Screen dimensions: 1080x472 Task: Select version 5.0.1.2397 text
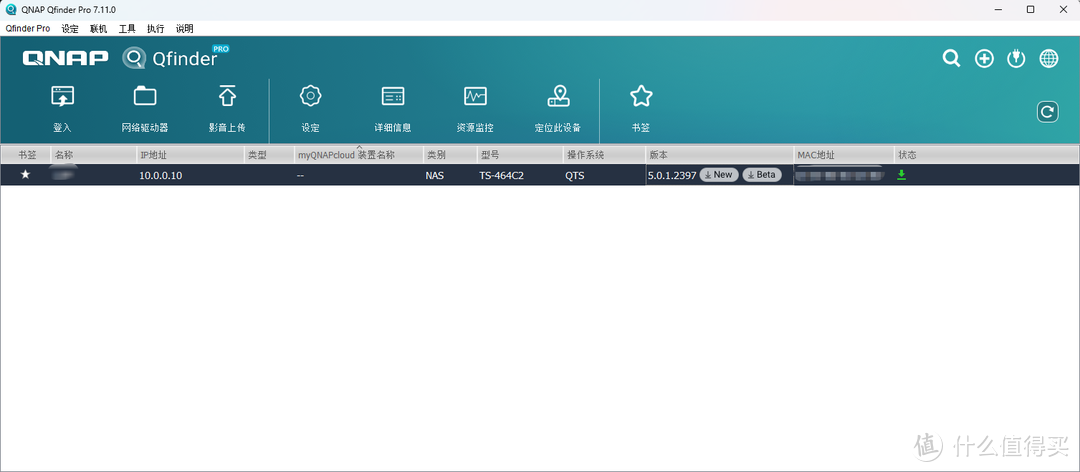[672, 175]
